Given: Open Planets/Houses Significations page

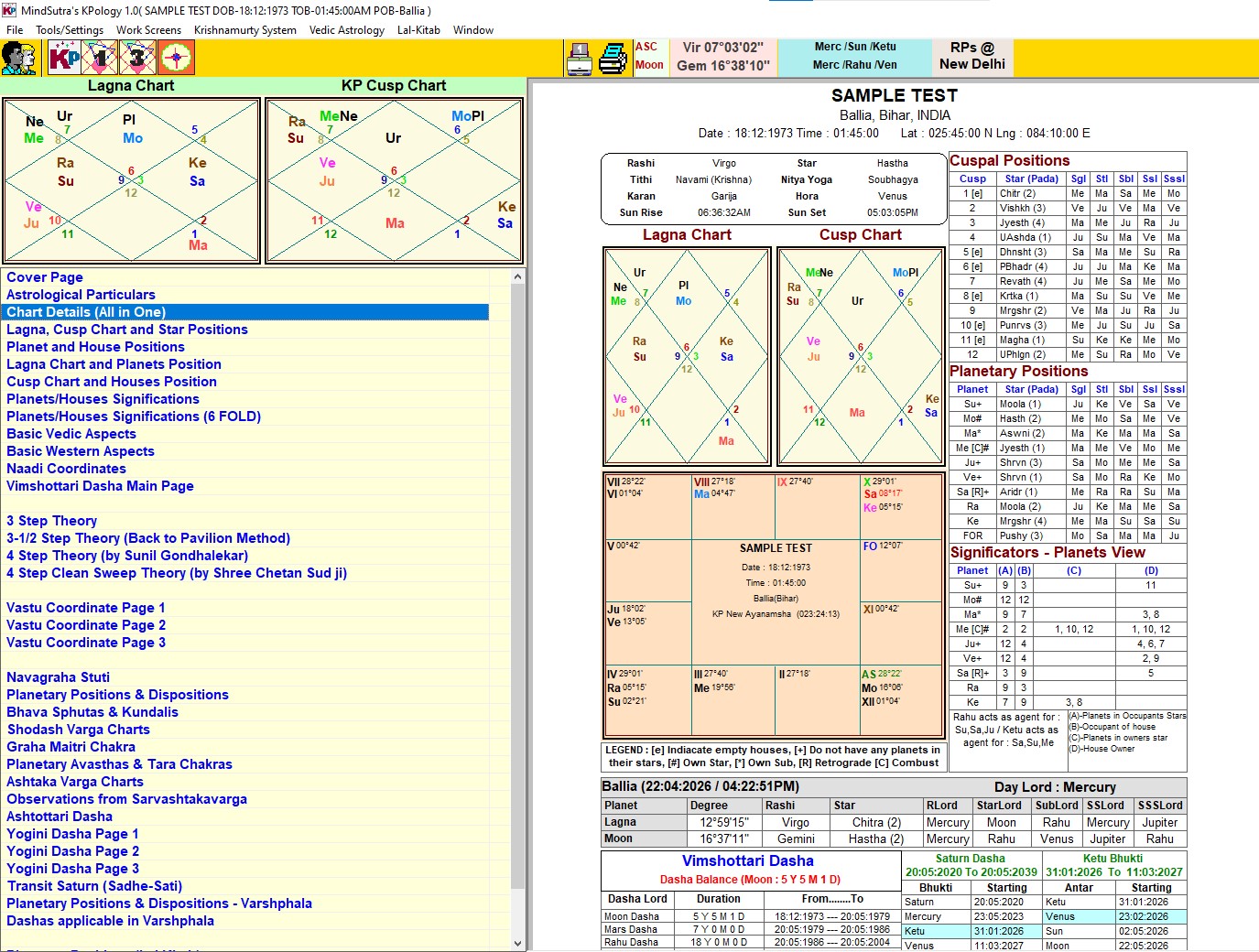Looking at the screenshot, I should (103, 399).
